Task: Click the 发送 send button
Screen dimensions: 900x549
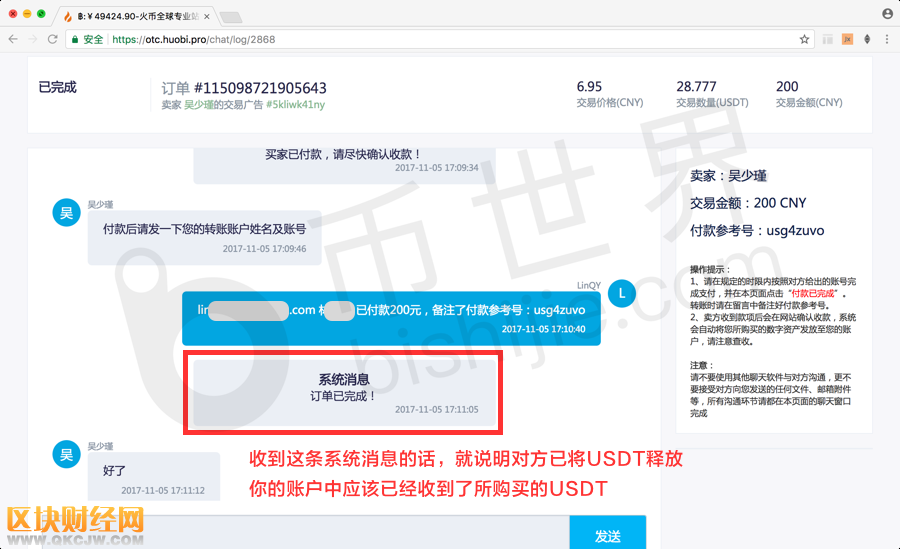Action: click(x=608, y=534)
